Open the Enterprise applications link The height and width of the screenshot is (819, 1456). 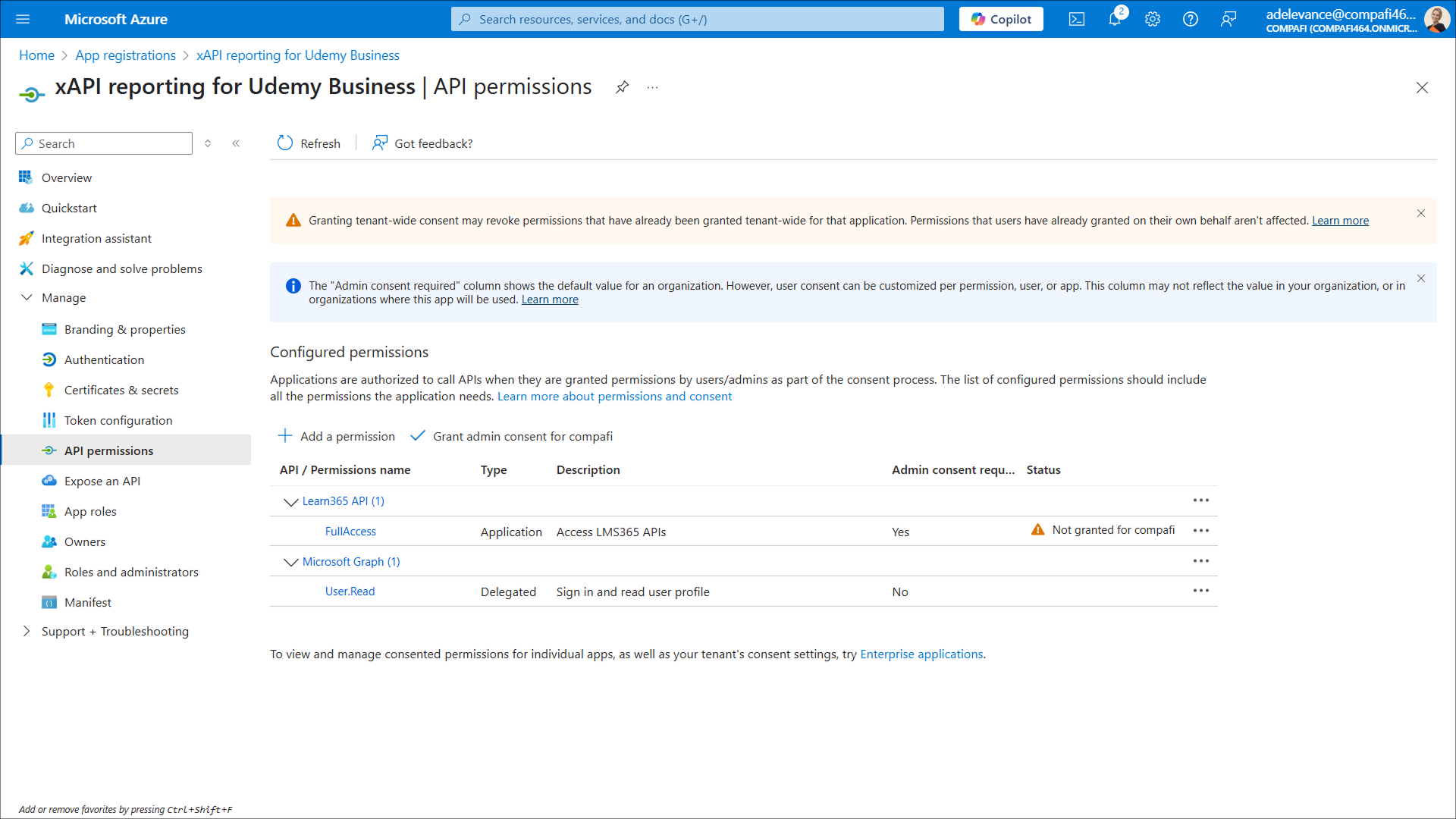click(x=921, y=654)
